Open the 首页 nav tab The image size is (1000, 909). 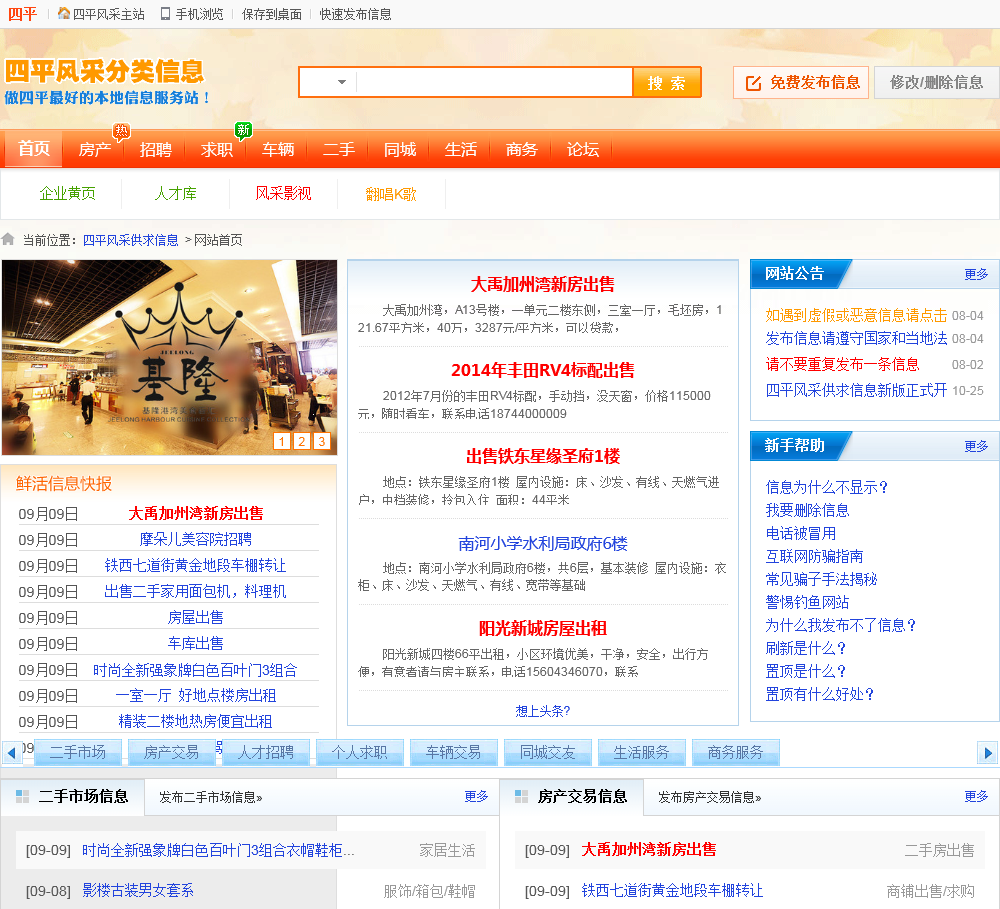pyautogui.click(x=34, y=149)
